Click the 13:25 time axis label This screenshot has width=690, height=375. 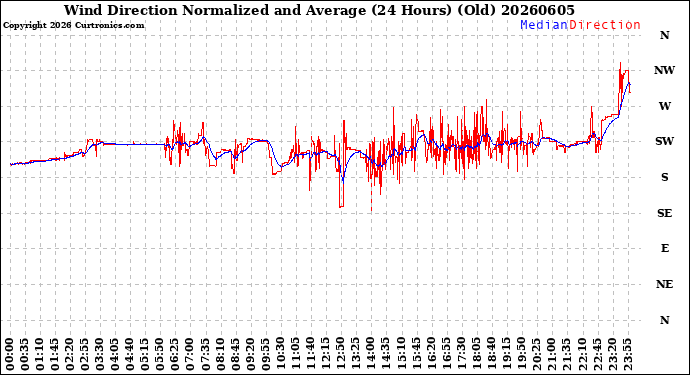[x=356, y=354]
